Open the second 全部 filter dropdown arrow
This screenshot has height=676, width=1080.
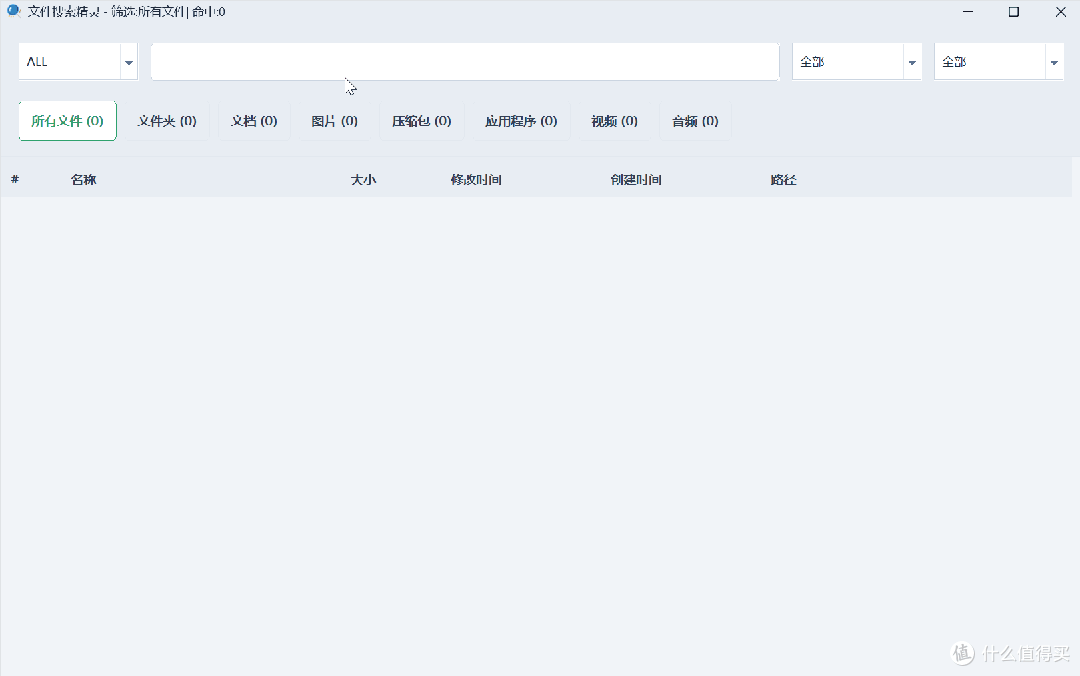point(1054,62)
